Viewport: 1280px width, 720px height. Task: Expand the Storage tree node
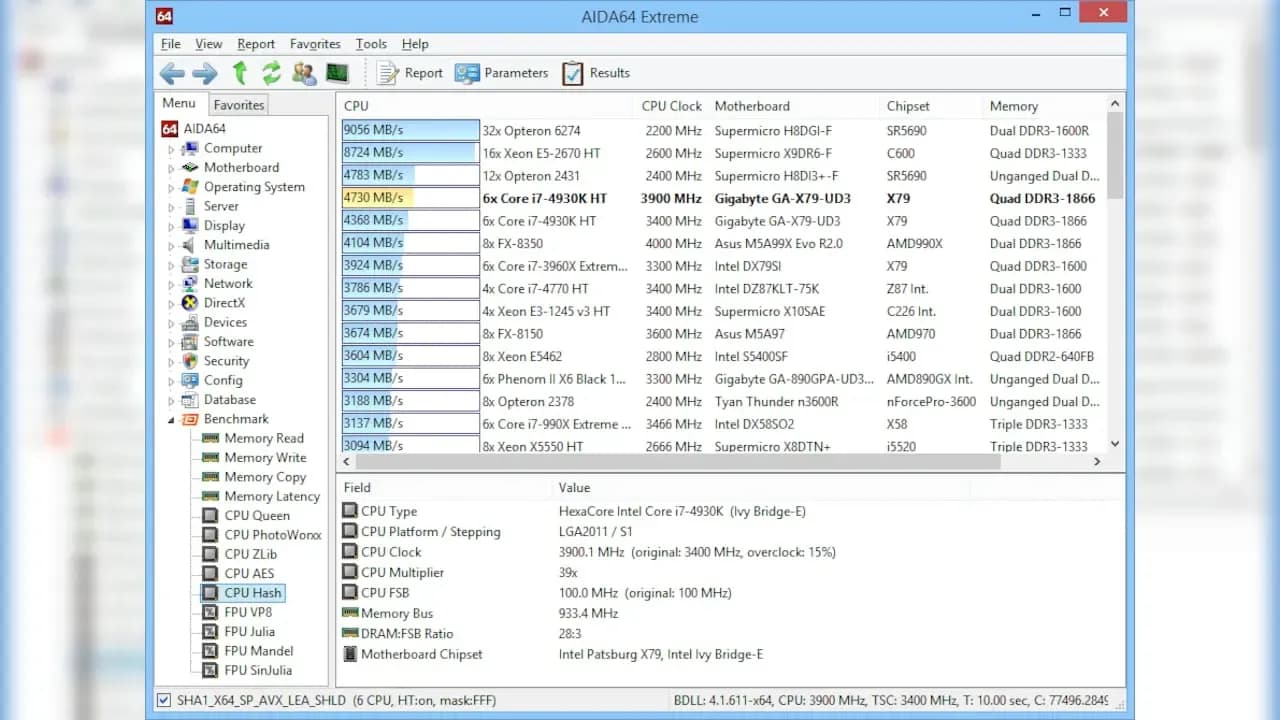point(171,265)
